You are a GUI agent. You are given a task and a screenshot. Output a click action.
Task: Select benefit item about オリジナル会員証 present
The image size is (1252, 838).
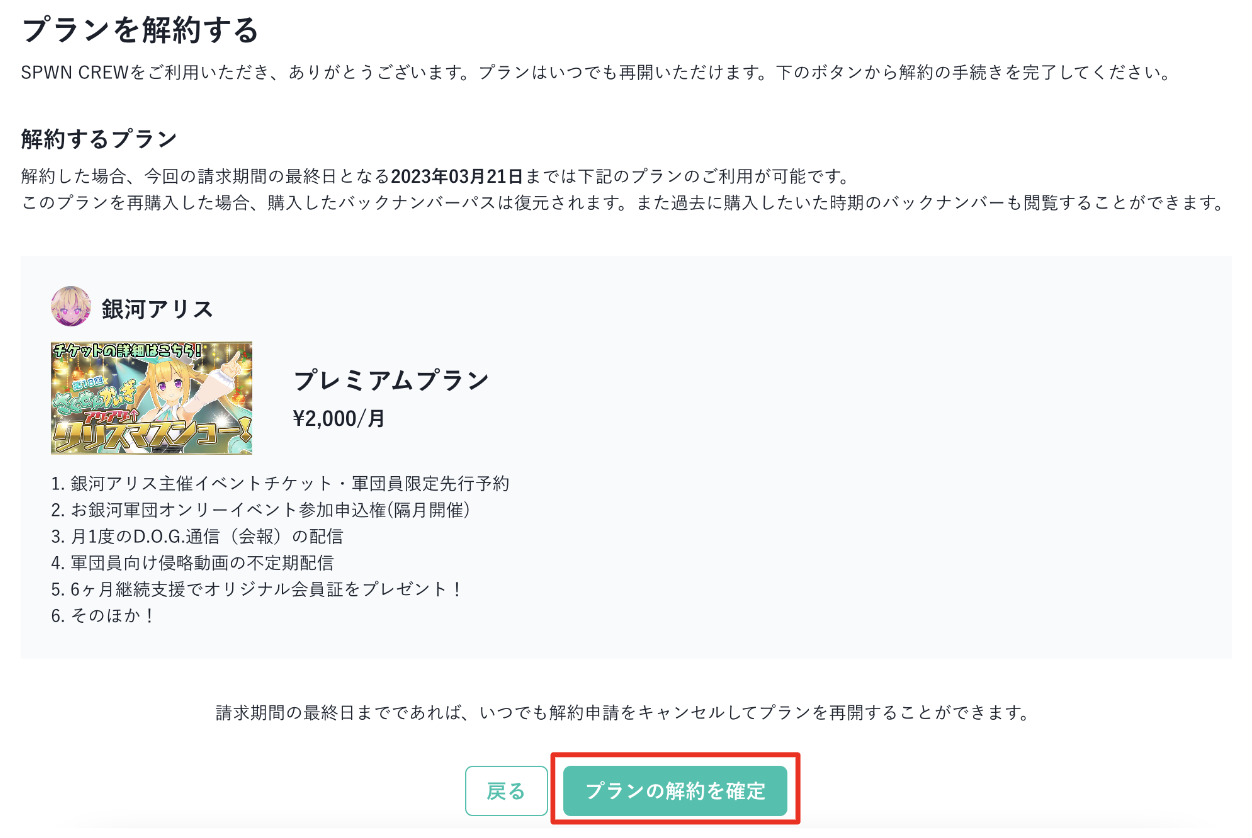pos(257,589)
